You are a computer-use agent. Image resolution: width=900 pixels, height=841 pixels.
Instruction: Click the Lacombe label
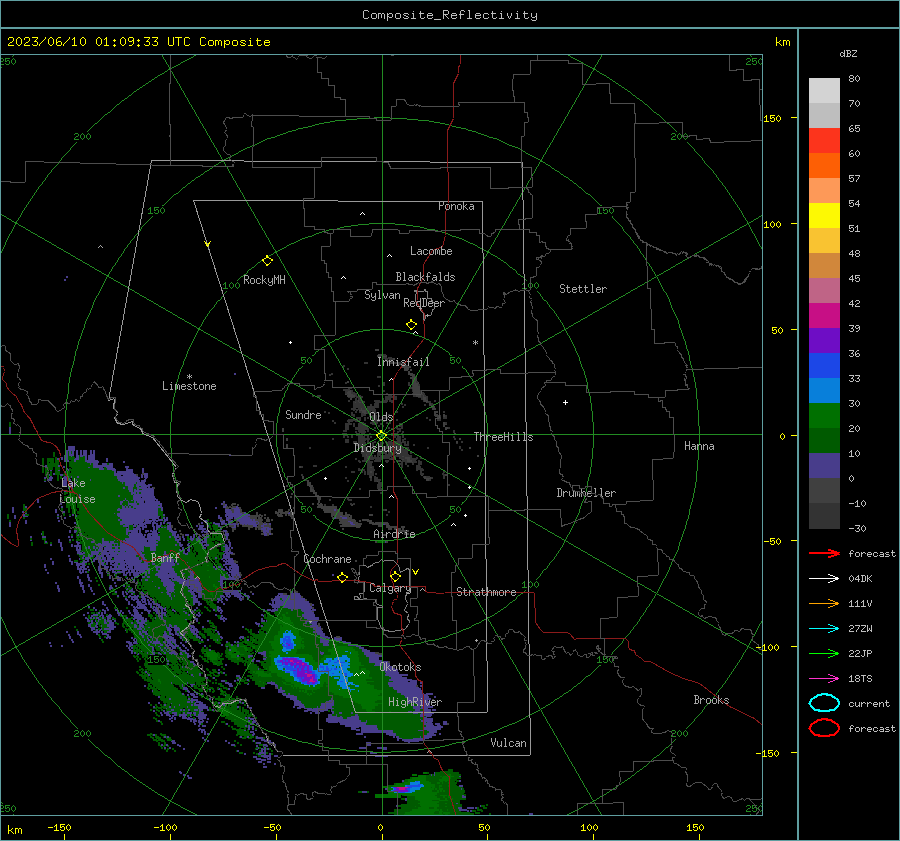pyautogui.click(x=431, y=251)
